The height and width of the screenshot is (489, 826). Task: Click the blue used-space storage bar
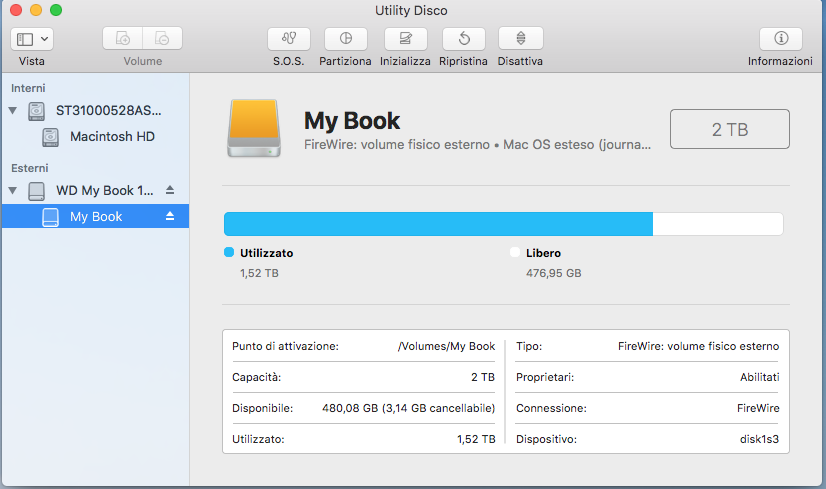pyautogui.click(x=438, y=224)
